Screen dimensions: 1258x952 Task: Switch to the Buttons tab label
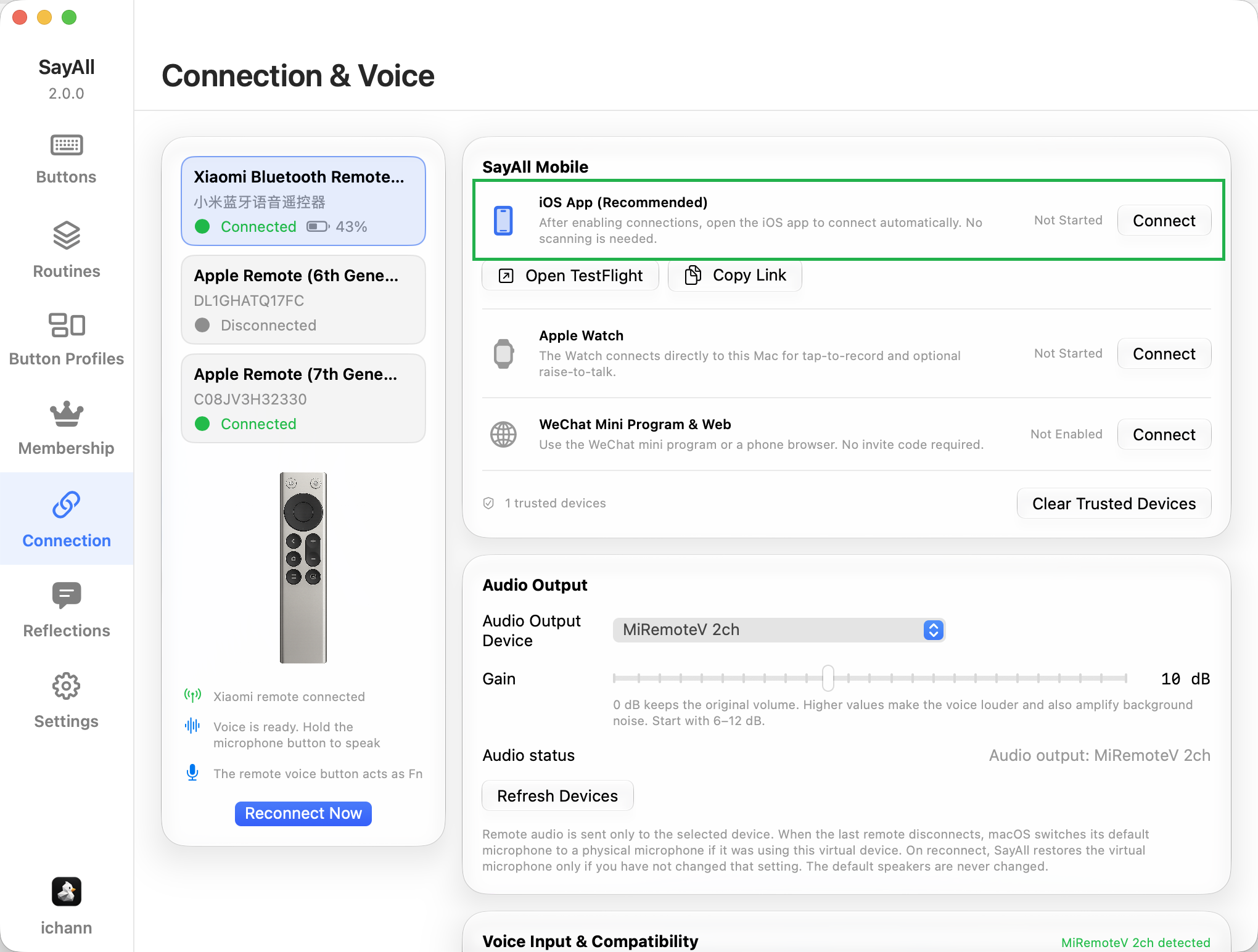coord(67,177)
